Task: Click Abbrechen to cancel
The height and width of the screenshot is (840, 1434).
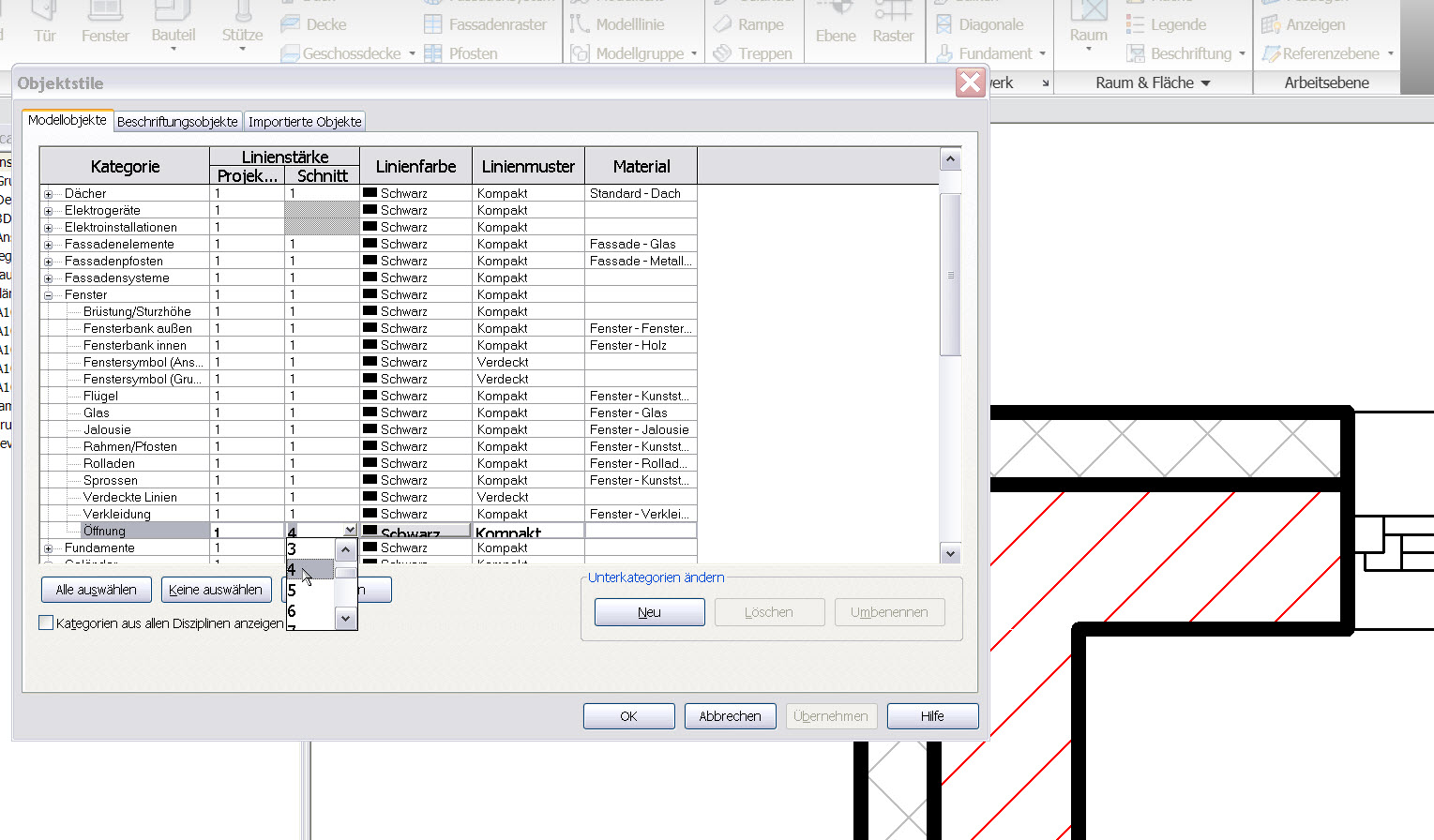Action: [x=730, y=716]
